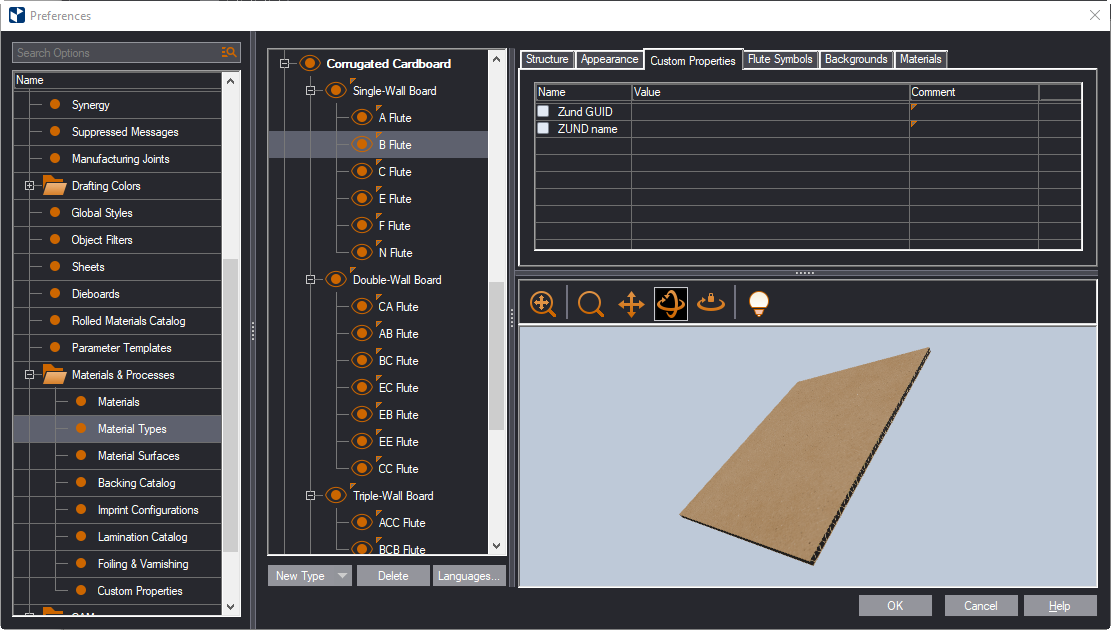Check the Zund GUID checkbox
Image resolution: width=1111 pixels, height=630 pixels.
click(x=543, y=112)
